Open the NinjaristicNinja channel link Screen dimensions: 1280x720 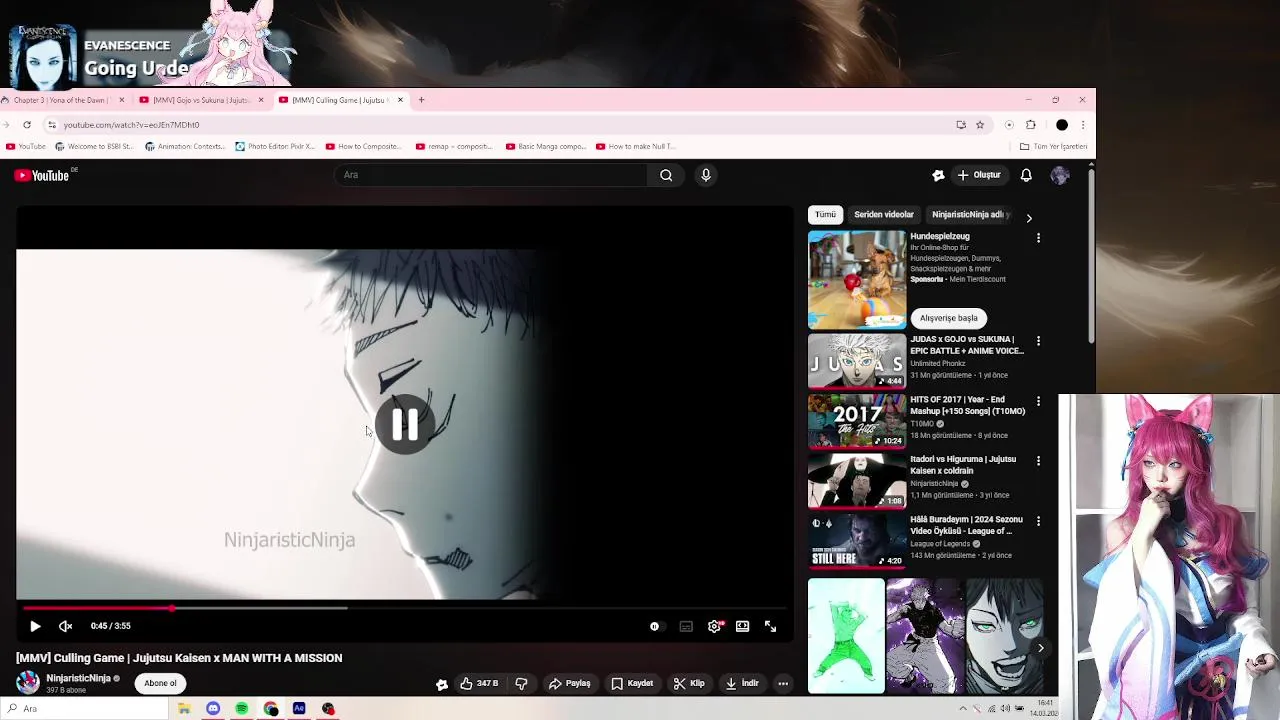tap(78, 678)
